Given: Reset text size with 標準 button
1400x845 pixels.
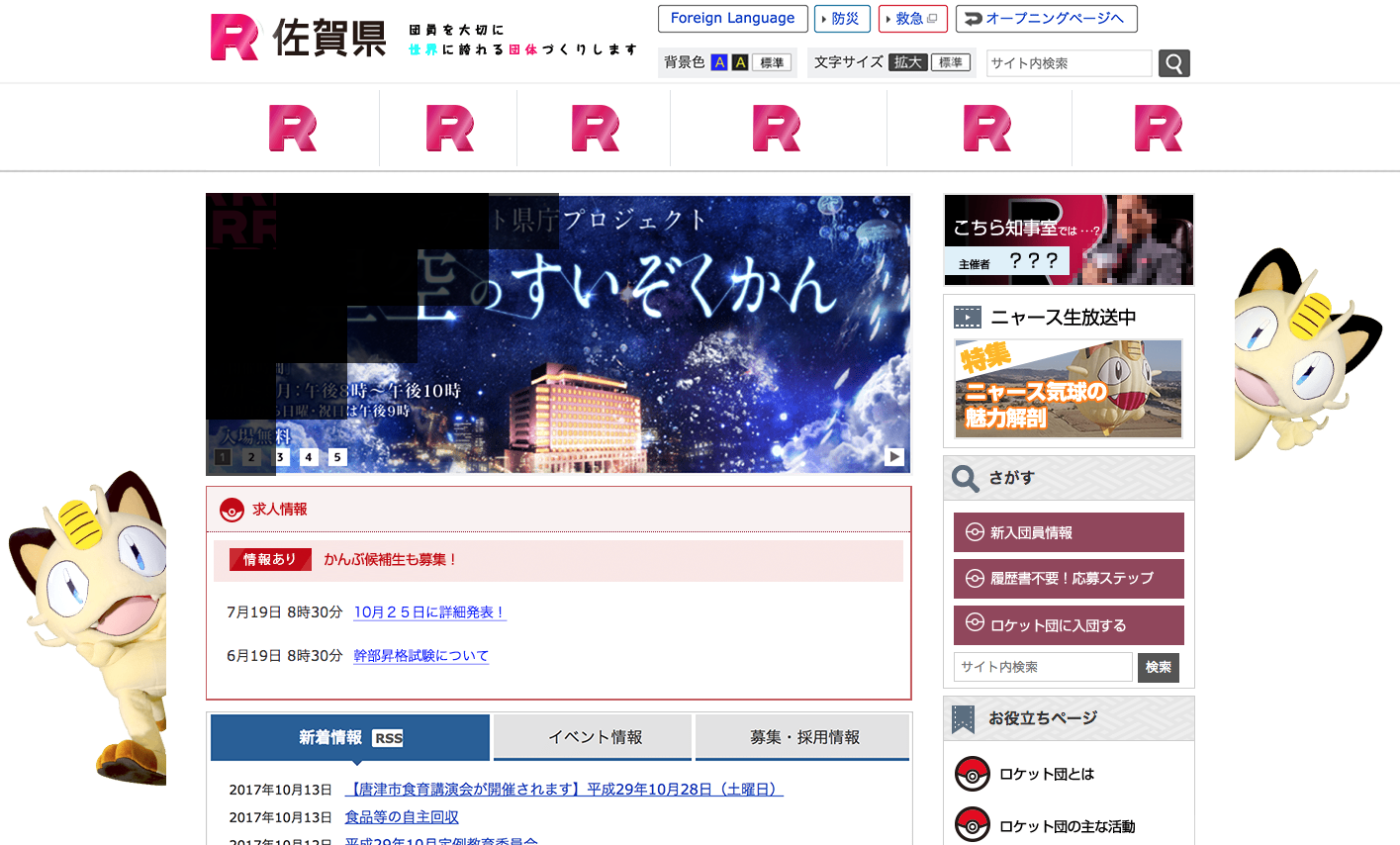Looking at the screenshot, I should point(951,62).
